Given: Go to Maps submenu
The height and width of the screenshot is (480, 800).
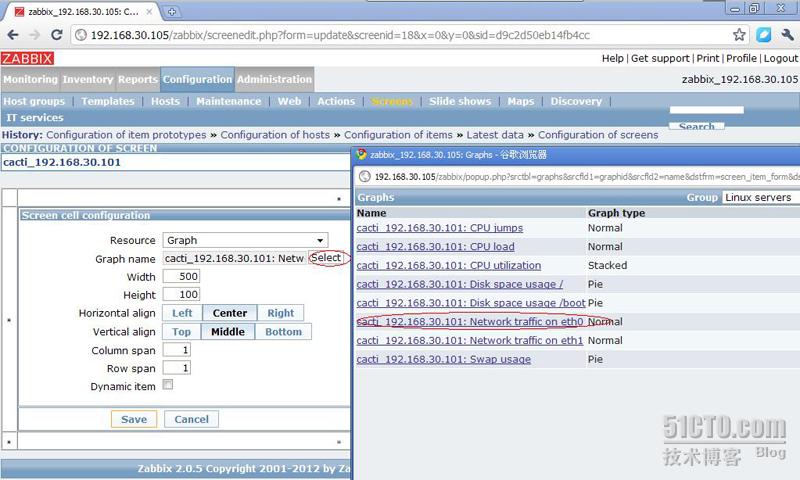Looking at the screenshot, I should (x=520, y=101).
